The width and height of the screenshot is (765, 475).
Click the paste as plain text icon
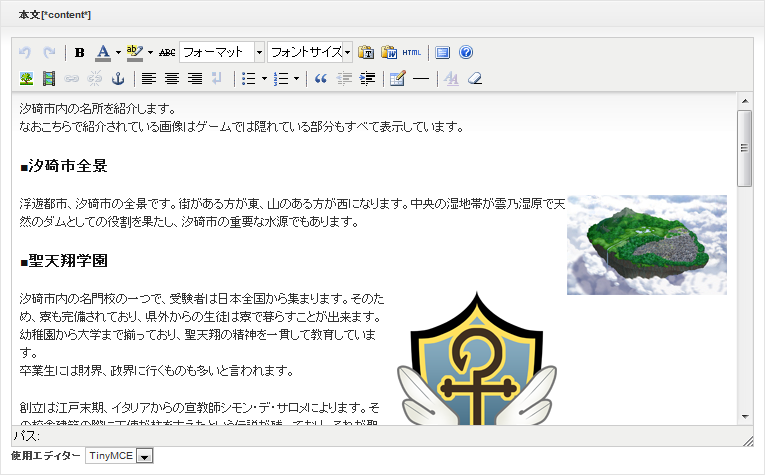point(366,53)
